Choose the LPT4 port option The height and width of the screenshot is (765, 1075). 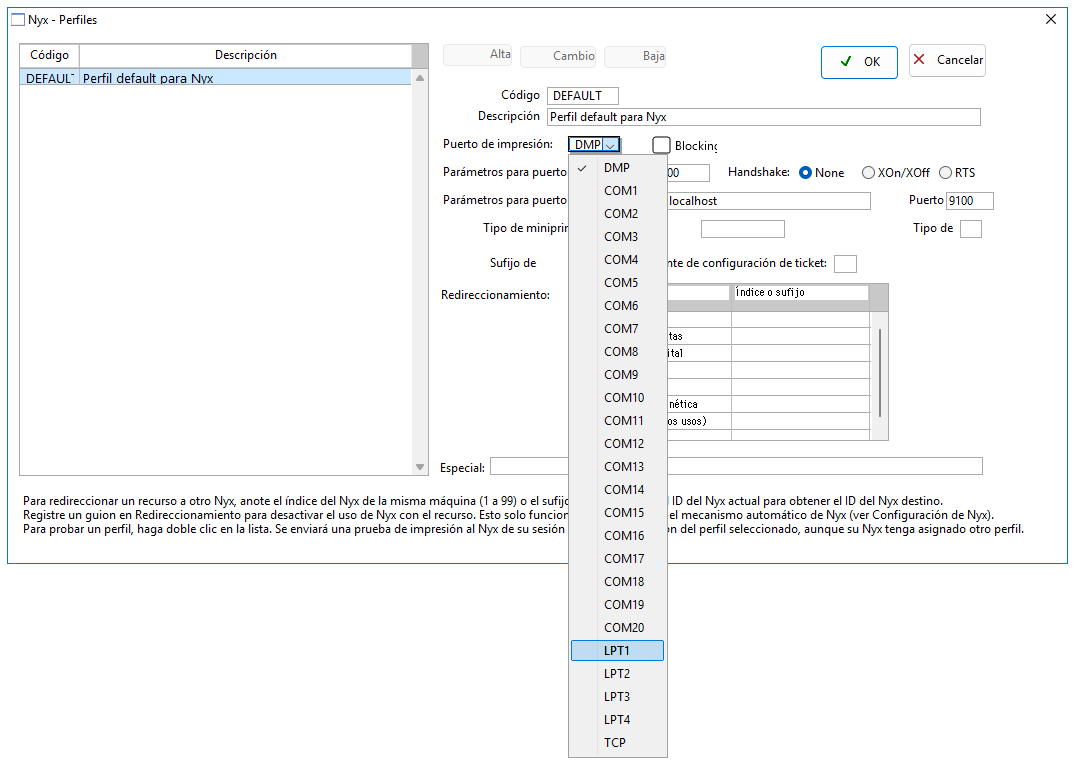point(617,720)
